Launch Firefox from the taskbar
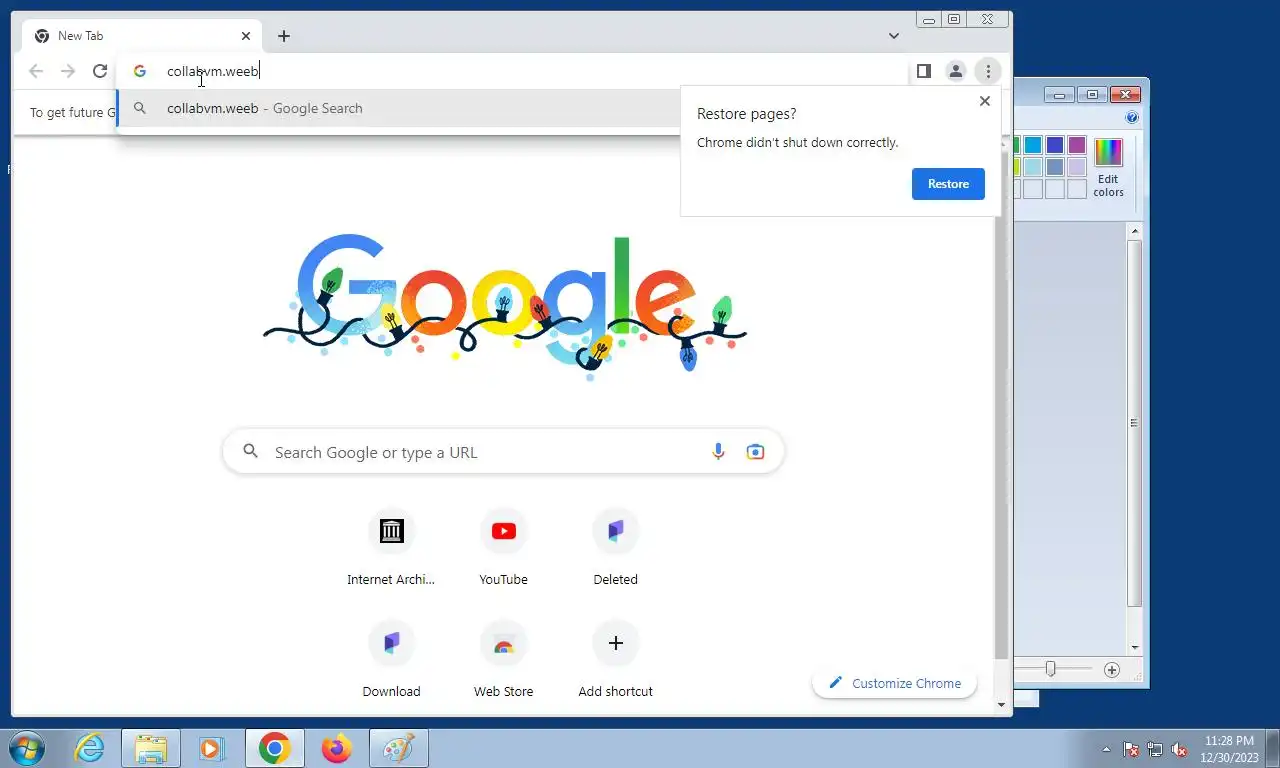The image size is (1280, 768). (x=336, y=748)
